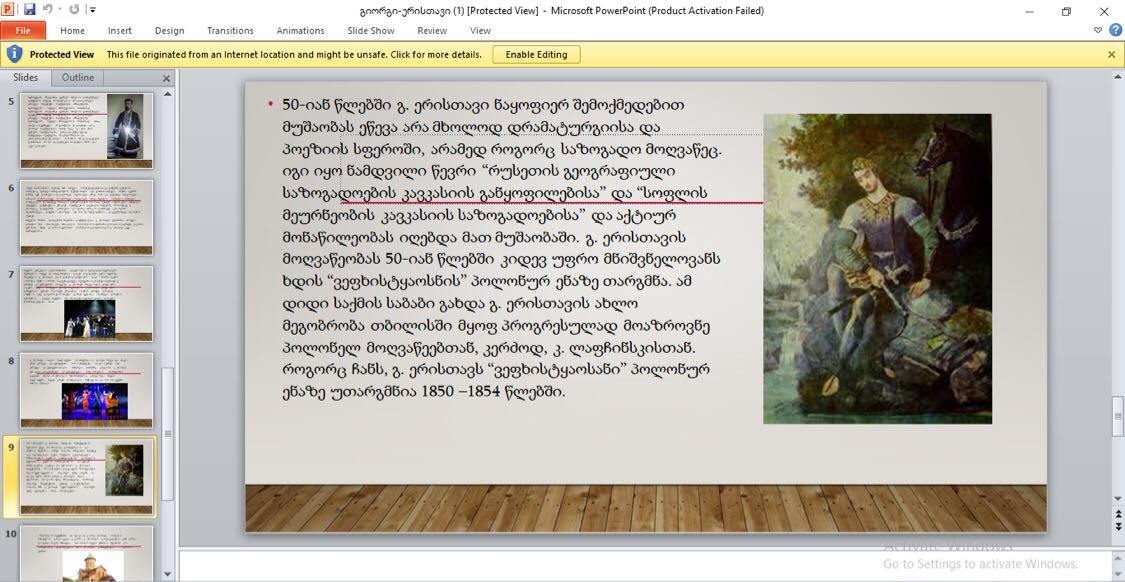This screenshot has width=1125, height=582.
Task: Minimize the PowerPoint window
Action: pos(1030,11)
